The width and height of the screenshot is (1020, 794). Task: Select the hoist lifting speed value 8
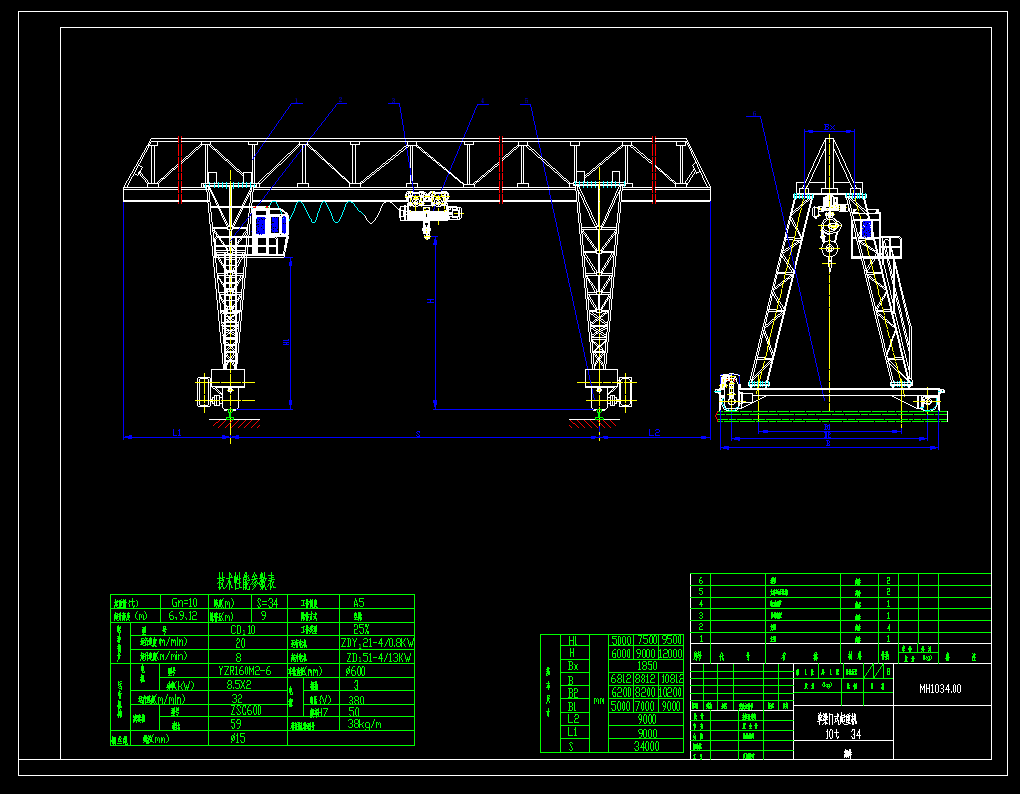239,657
